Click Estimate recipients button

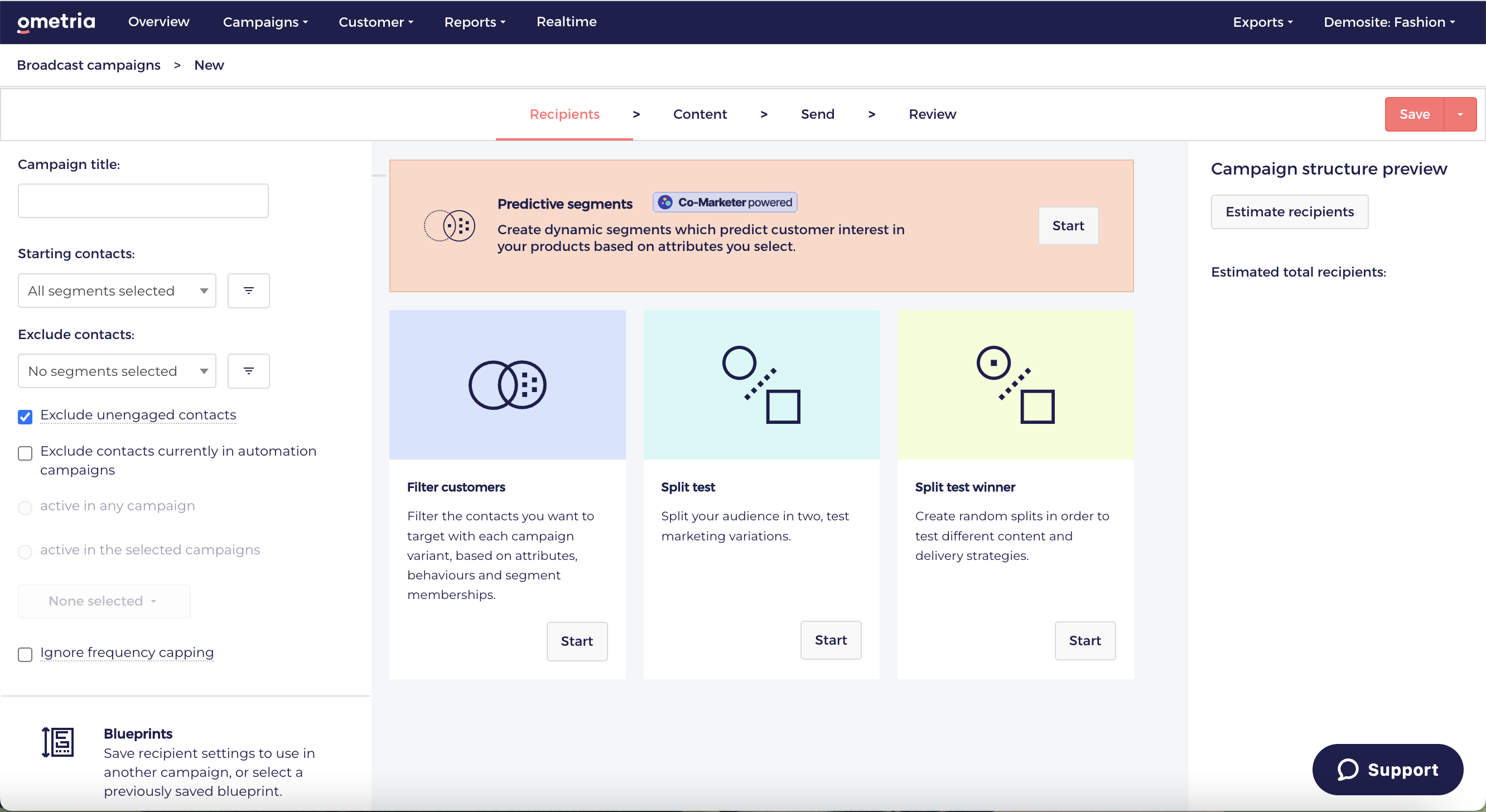(x=1289, y=212)
